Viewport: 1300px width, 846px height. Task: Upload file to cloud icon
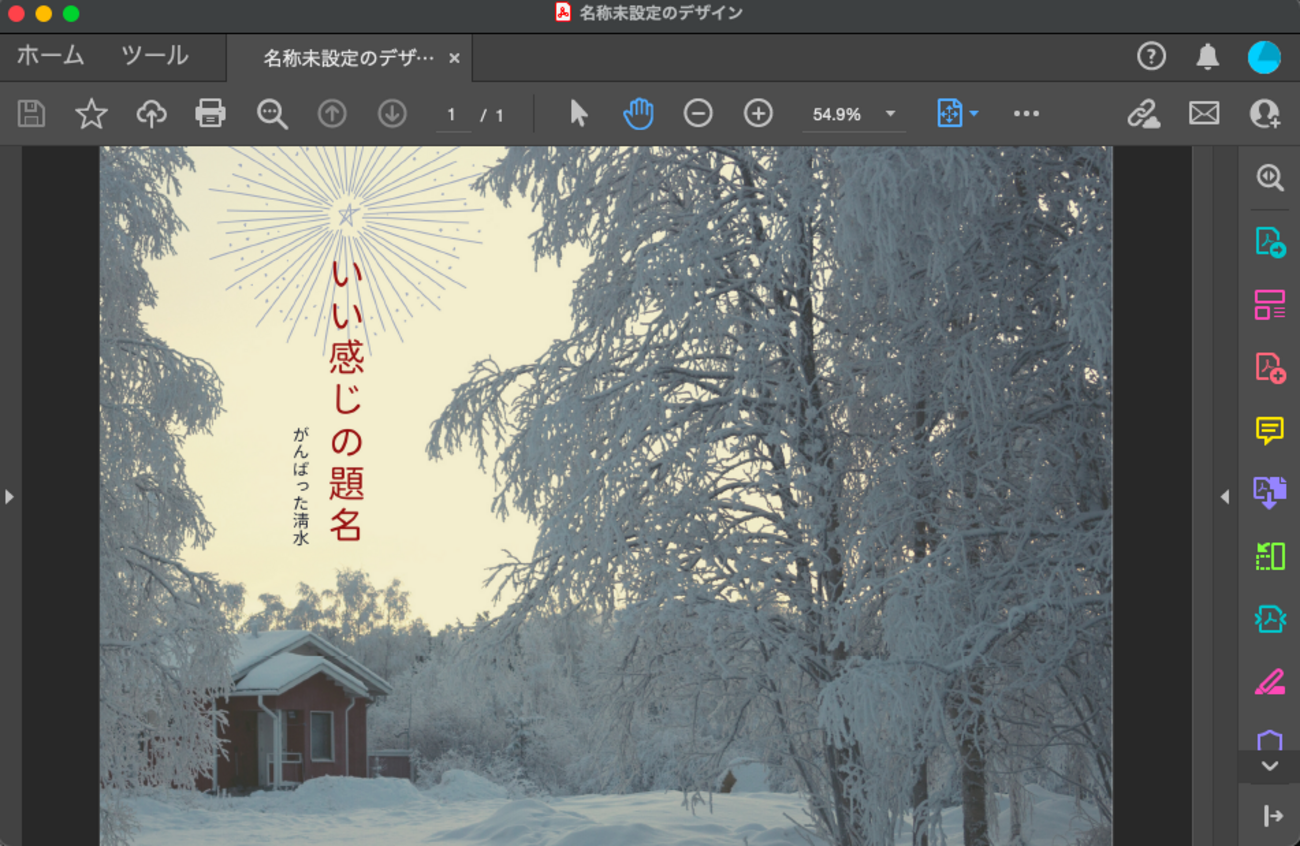pos(151,114)
